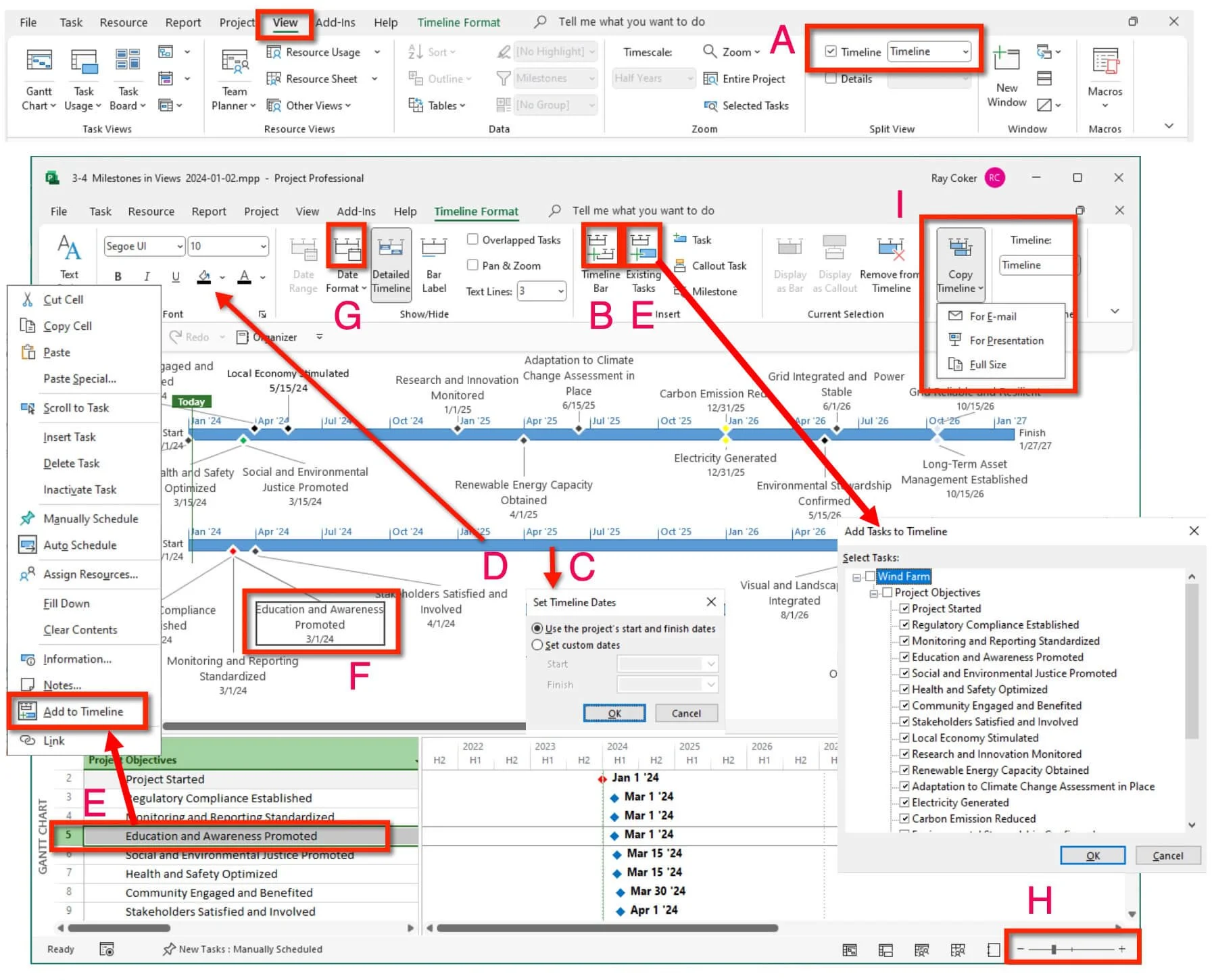The height and width of the screenshot is (980, 1214).
Task: Open Text Lines dropdown
Action: (560, 291)
